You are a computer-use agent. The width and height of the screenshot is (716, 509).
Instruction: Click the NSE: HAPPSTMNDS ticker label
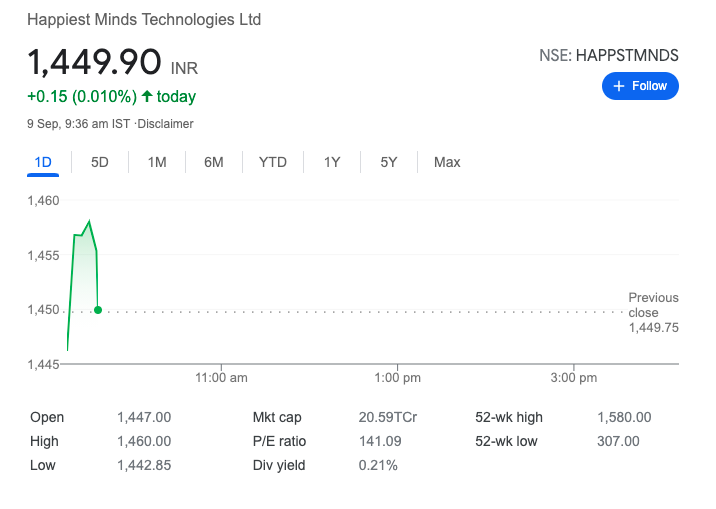(x=609, y=55)
